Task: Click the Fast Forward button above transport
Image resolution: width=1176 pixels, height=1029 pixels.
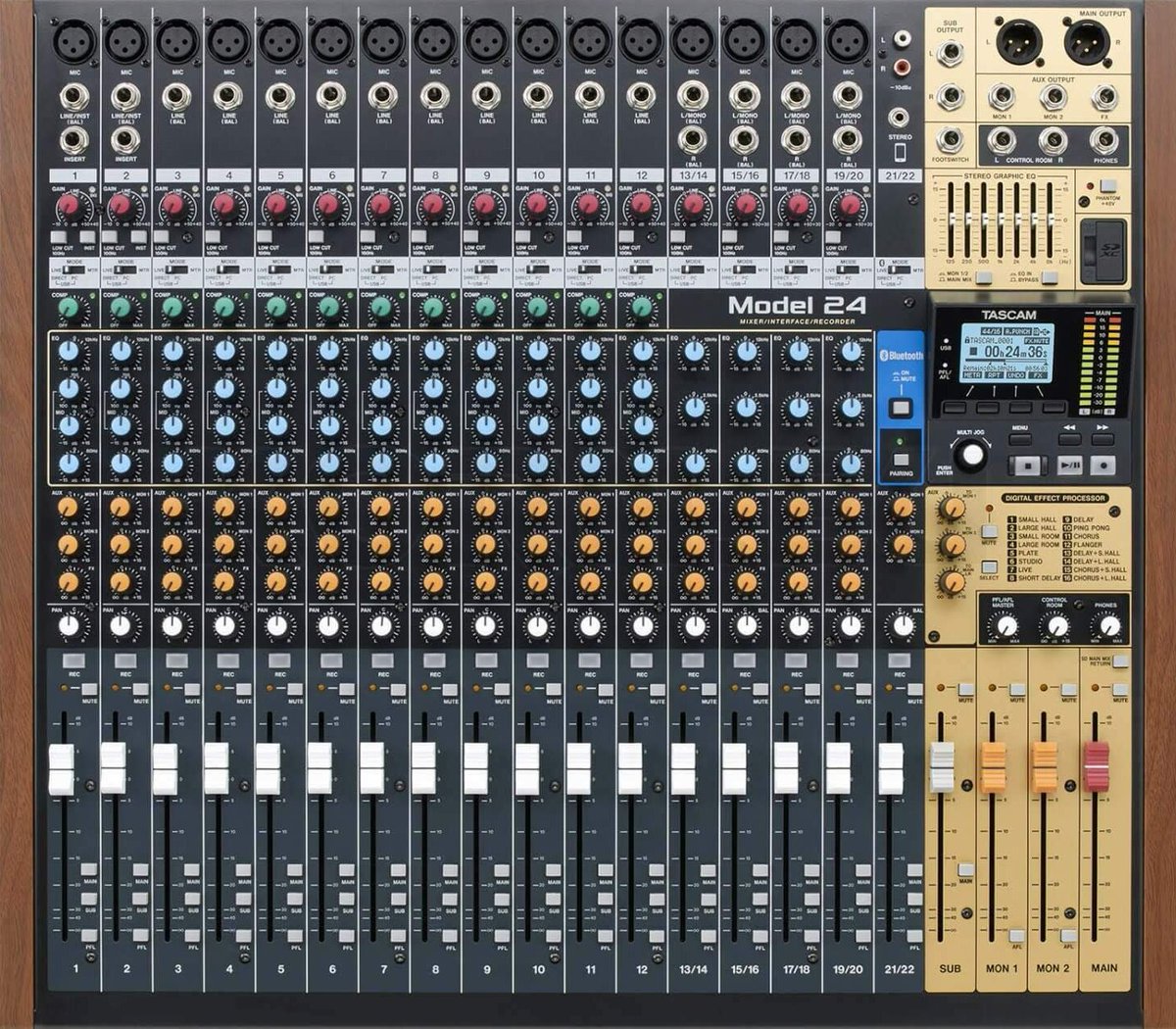Action: 1103,439
